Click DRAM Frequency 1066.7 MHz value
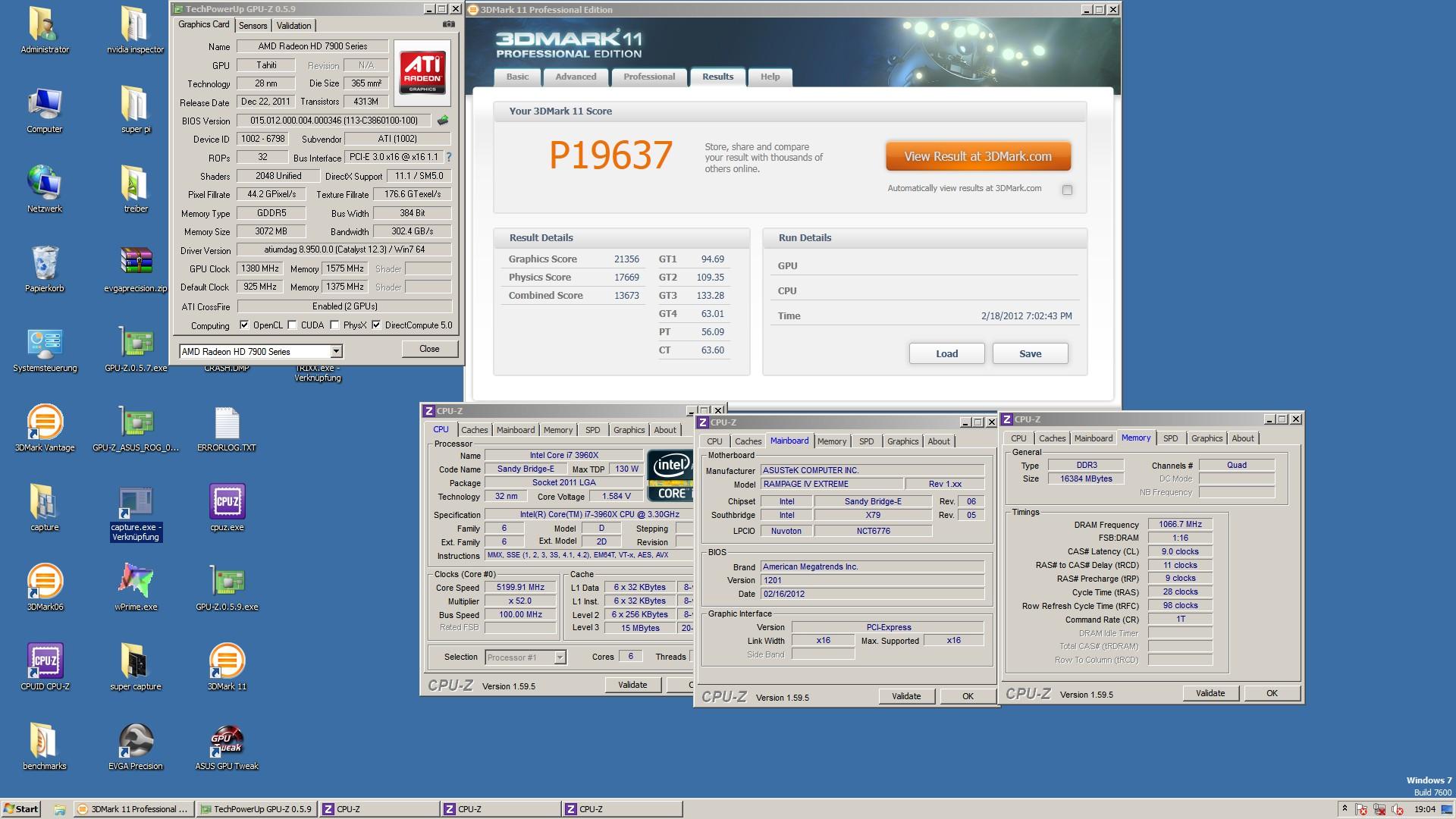The image size is (1456, 819). [x=1180, y=524]
